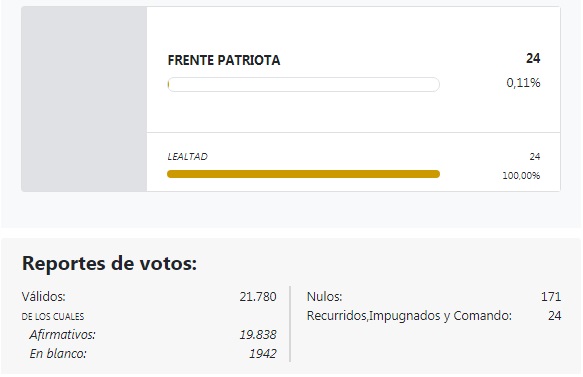The width and height of the screenshot is (583, 377).
Task: Click Recurridos, Impugnados y Comando label
Action: pos(409,316)
